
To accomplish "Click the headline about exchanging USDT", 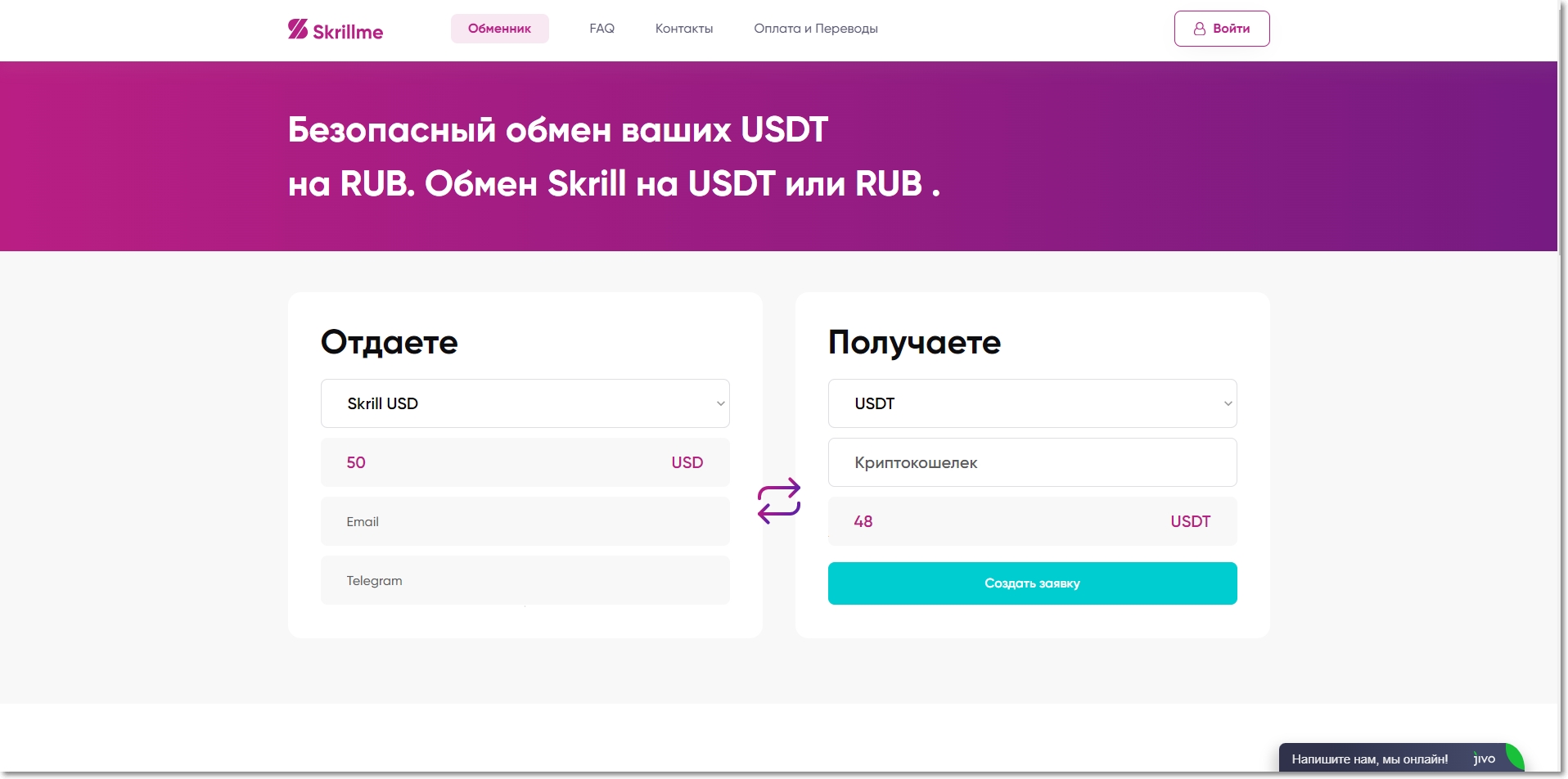I will pyautogui.click(x=614, y=156).
